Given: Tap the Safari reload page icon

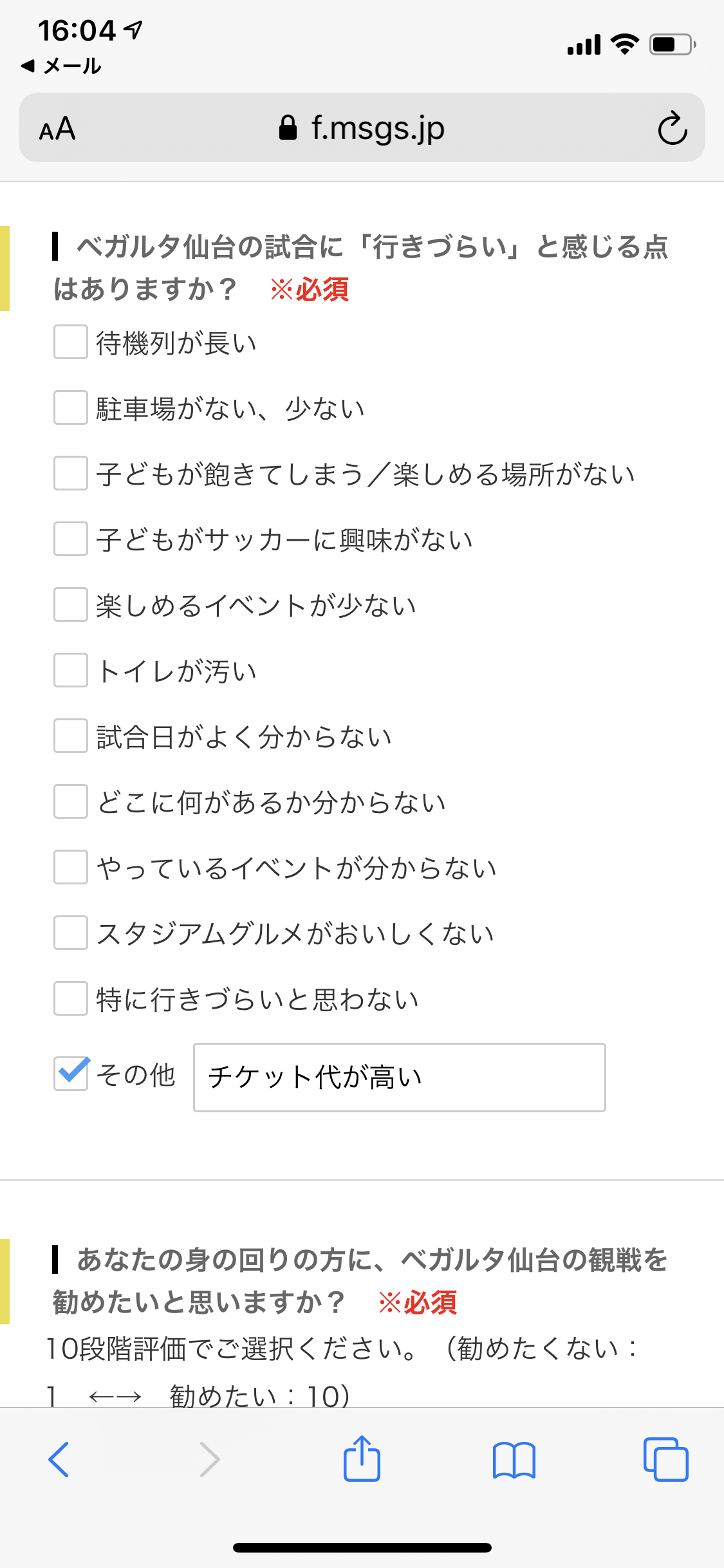Looking at the screenshot, I should (673, 128).
